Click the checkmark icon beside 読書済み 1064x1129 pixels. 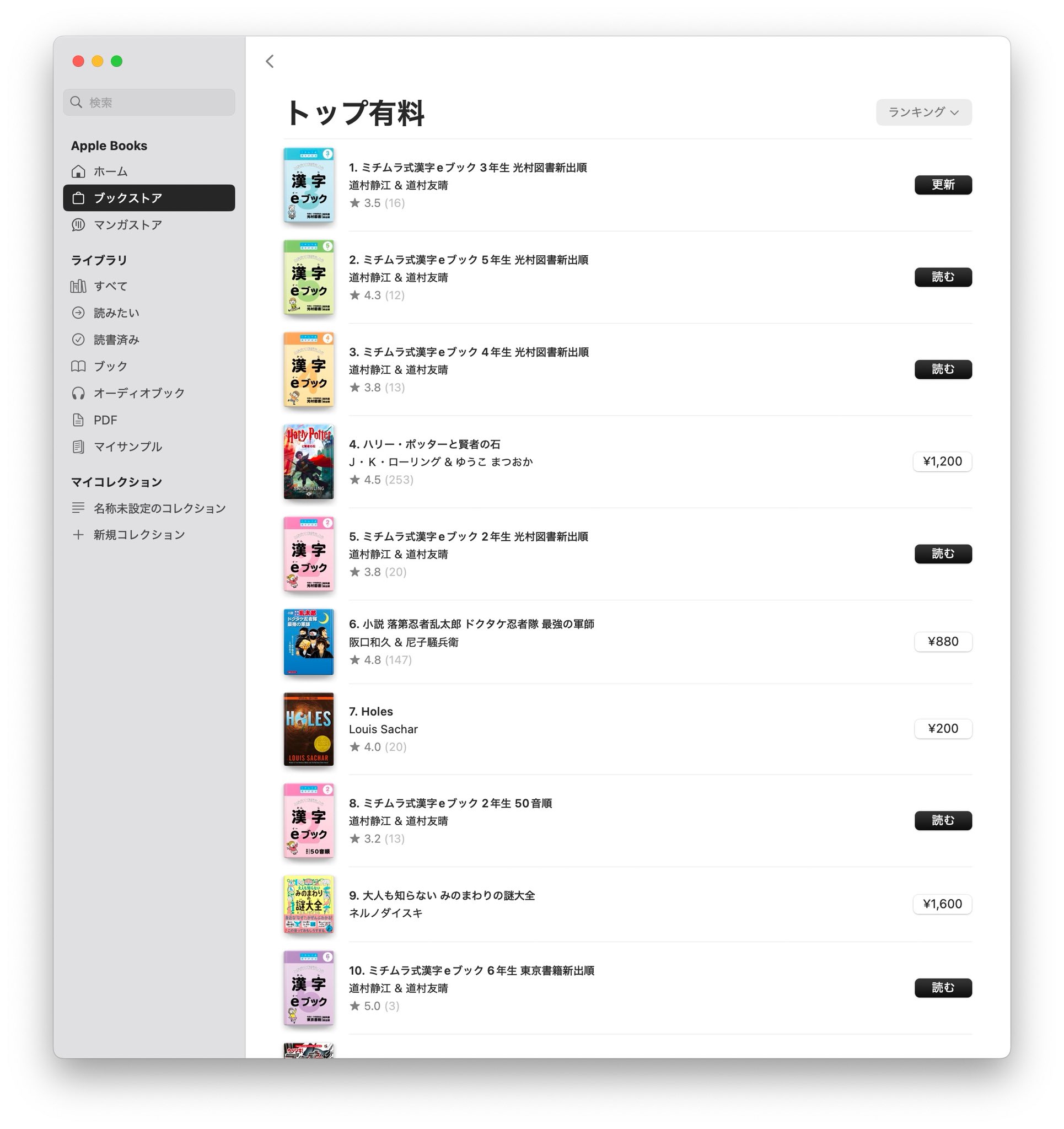[x=78, y=340]
